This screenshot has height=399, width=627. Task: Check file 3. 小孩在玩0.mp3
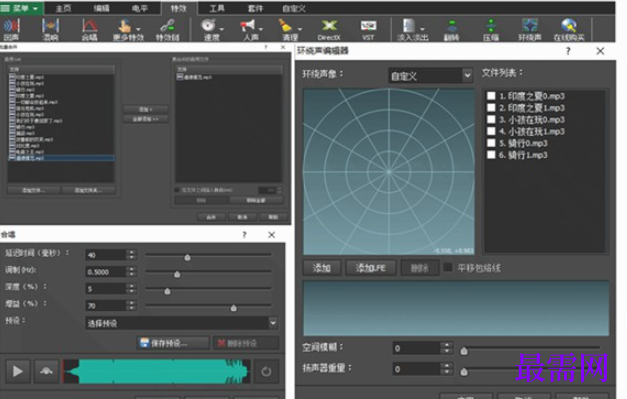point(491,119)
